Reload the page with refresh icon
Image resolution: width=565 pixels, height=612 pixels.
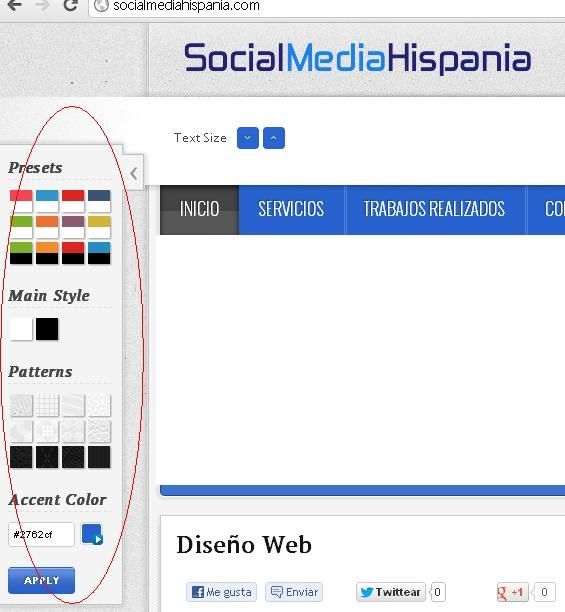70,5
